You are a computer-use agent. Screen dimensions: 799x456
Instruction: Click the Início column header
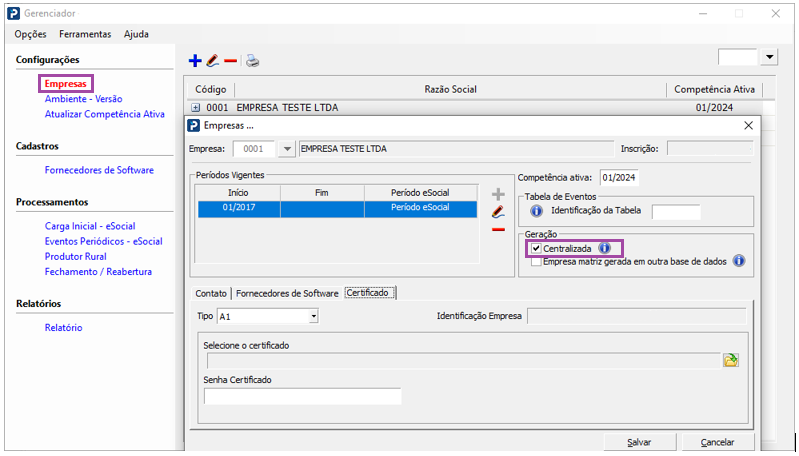(238, 193)
